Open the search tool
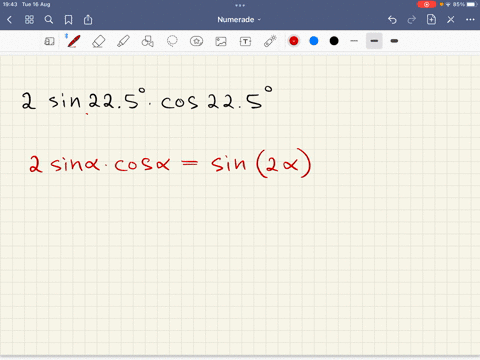The height and width of the screenshot is (360, 480). pos(49,20)
